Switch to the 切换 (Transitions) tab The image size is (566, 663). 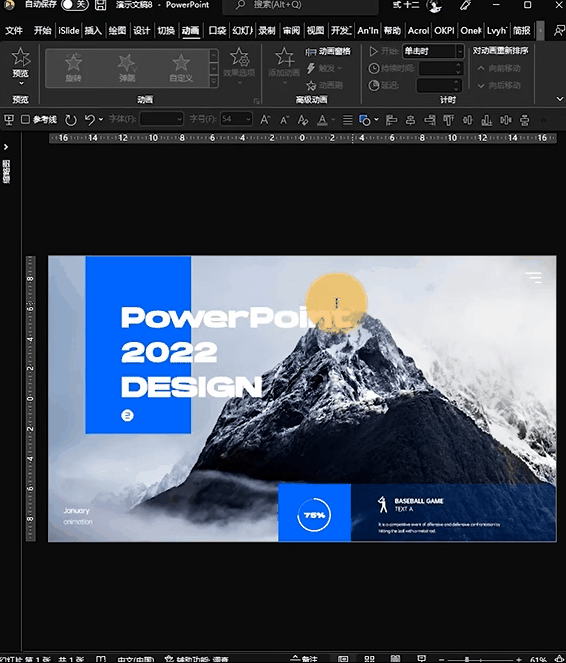(166, 31)
